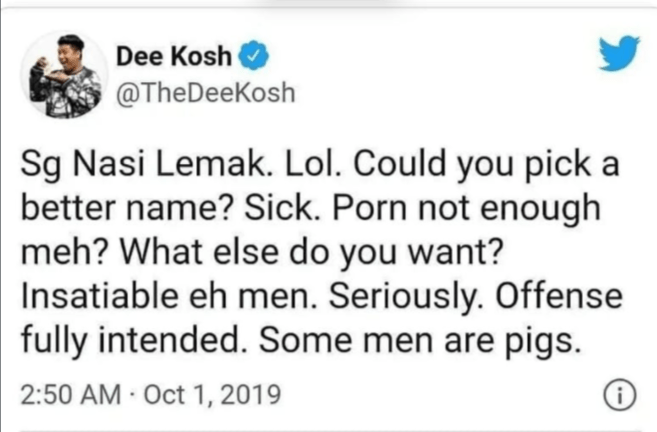The width and height of the screenshot is (657, 432).
Task: Click the Oct 1, 2019 date
Action: point(212,395)
